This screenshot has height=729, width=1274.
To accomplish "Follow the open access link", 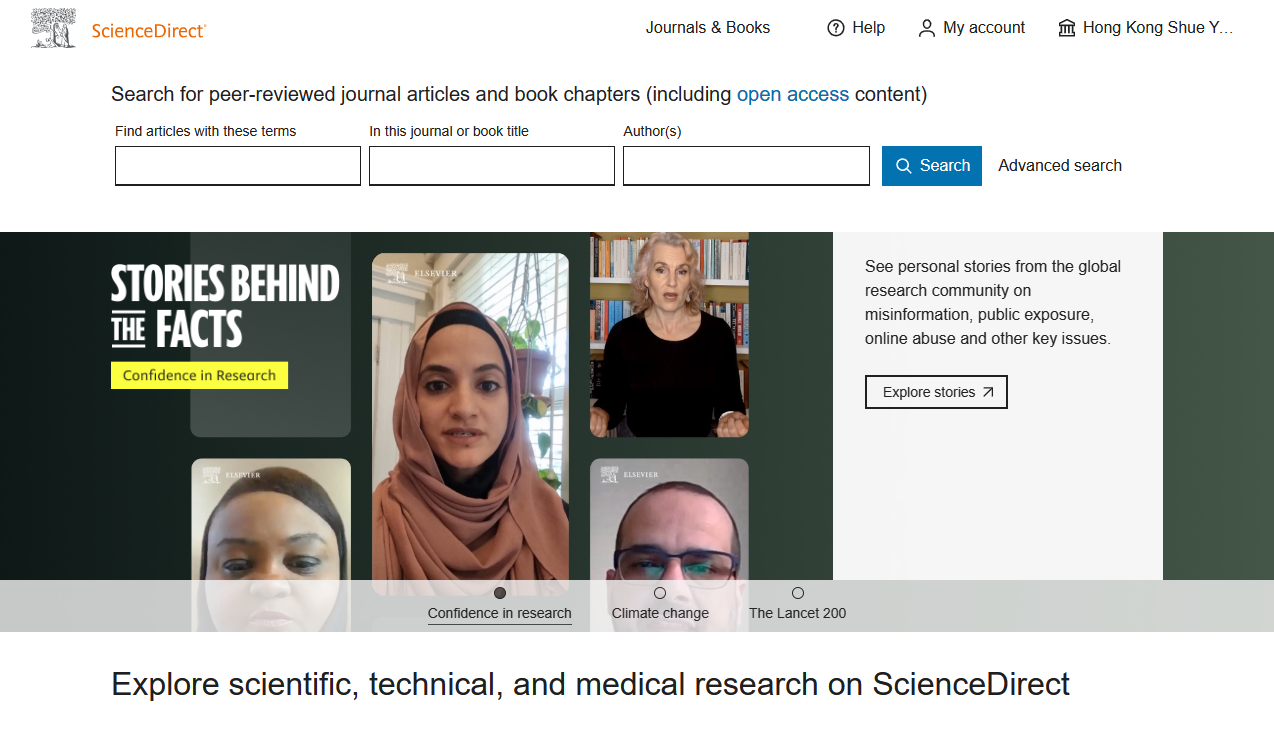I will [x=792, y=95].
